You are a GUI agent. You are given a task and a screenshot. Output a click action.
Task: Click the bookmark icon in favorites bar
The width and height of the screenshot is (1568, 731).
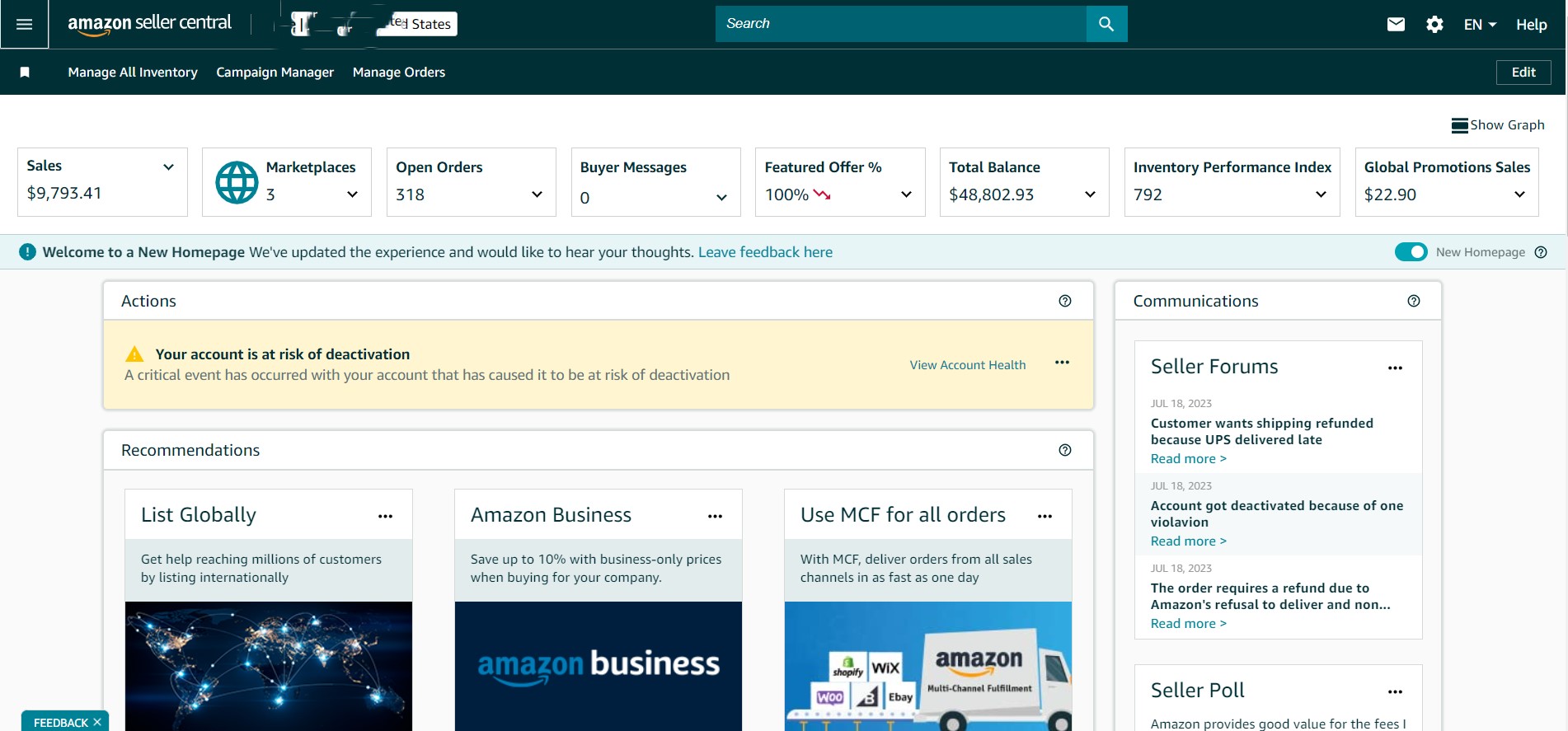point(25,73)
